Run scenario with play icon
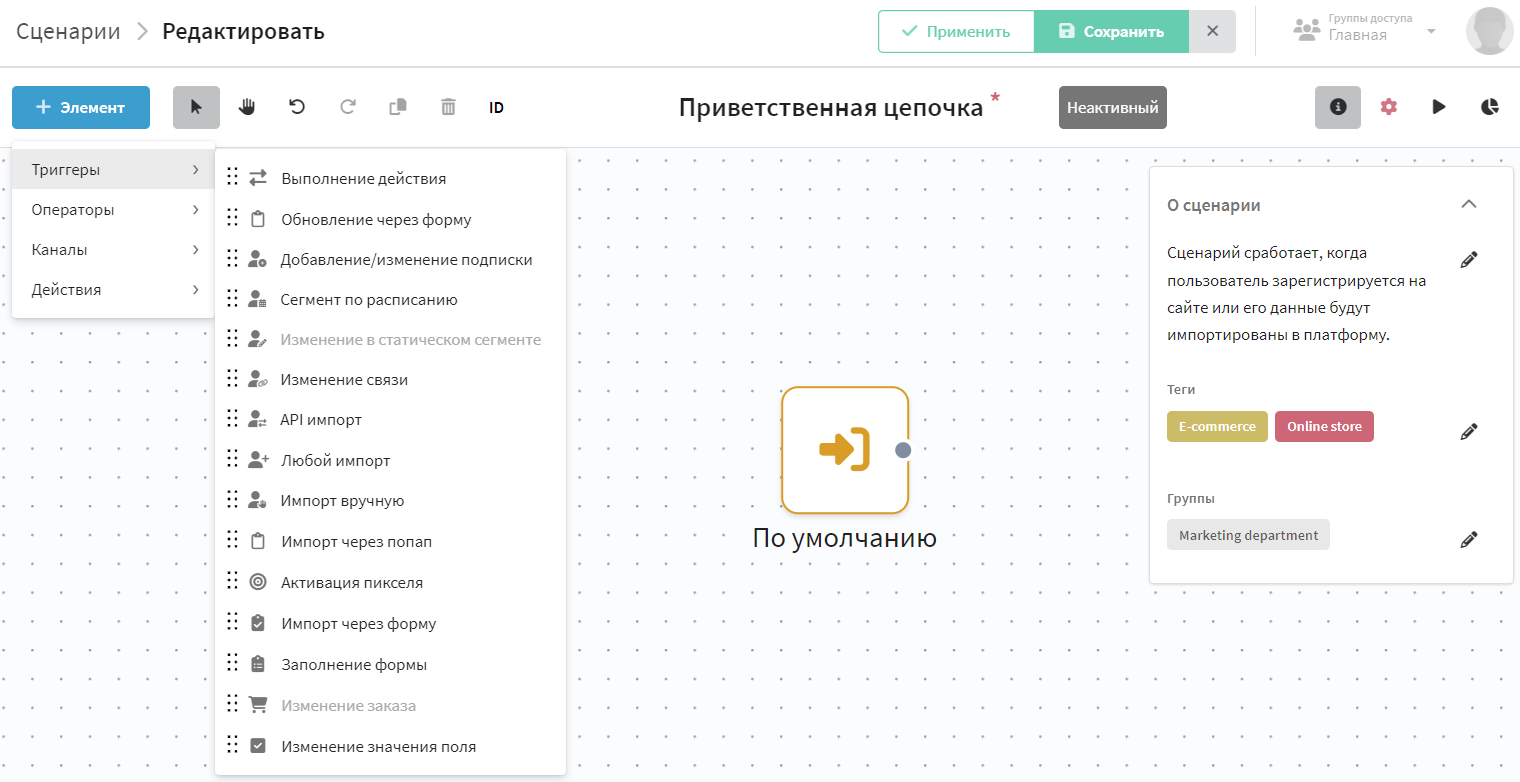Image resolution: width=1520 pixels, height=782 pixels. coord(1439,107)
